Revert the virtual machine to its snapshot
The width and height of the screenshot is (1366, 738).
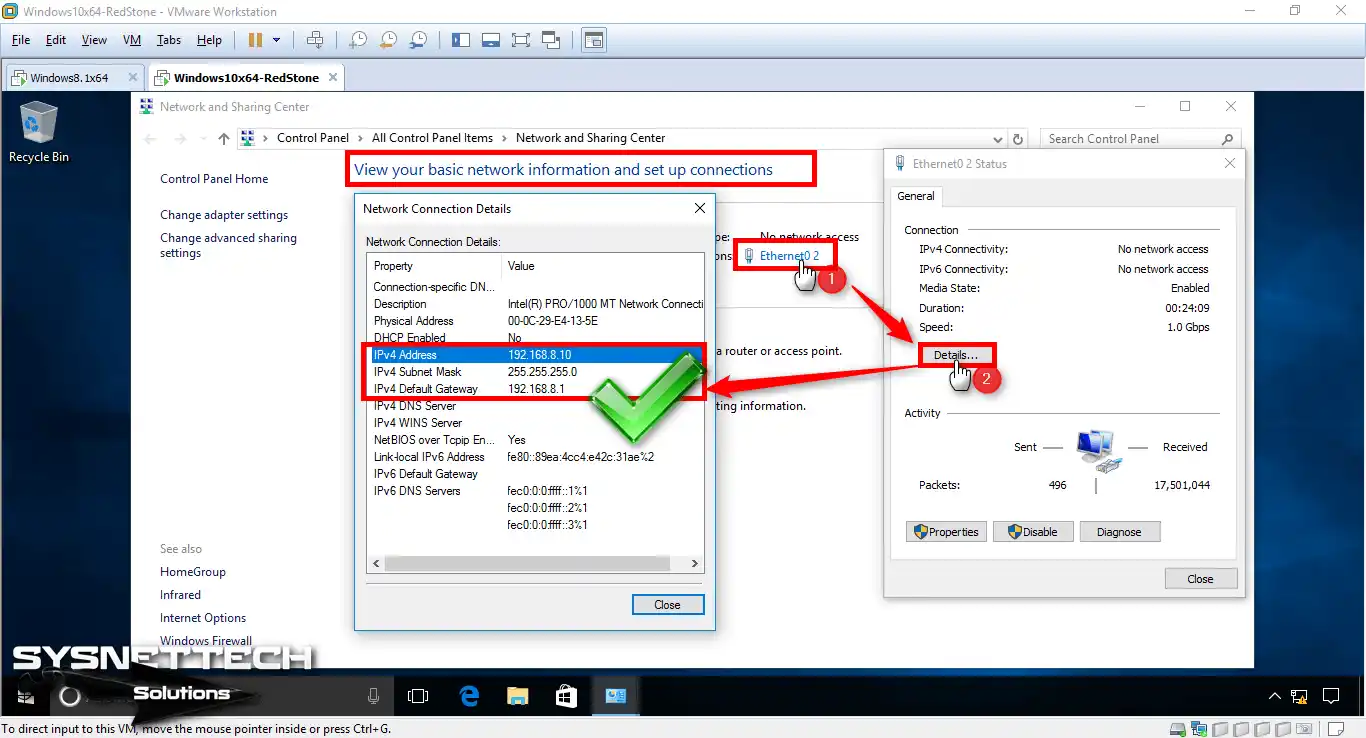click(387, 40)
